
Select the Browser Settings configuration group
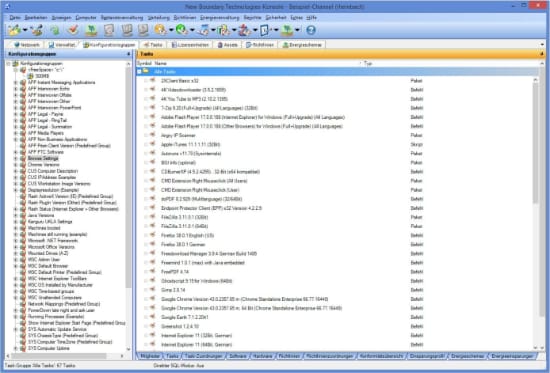(x=43, y=158)
